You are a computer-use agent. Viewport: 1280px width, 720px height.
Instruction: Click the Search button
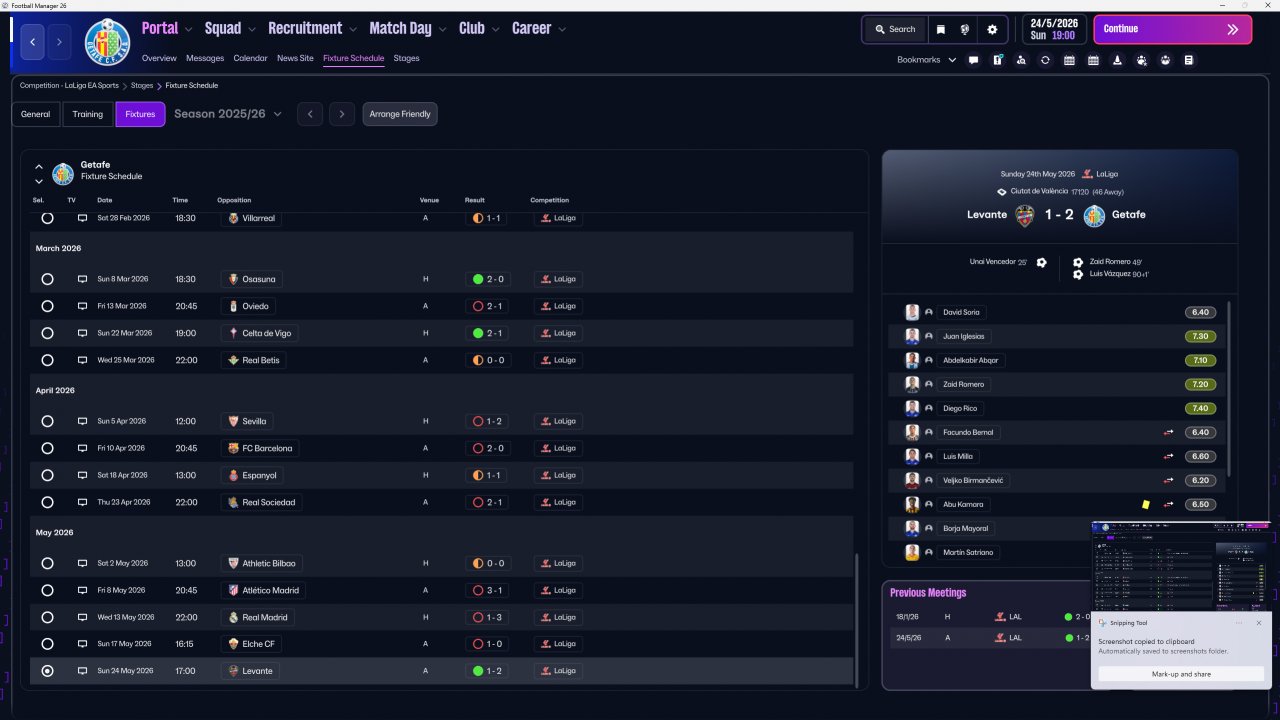895,30
